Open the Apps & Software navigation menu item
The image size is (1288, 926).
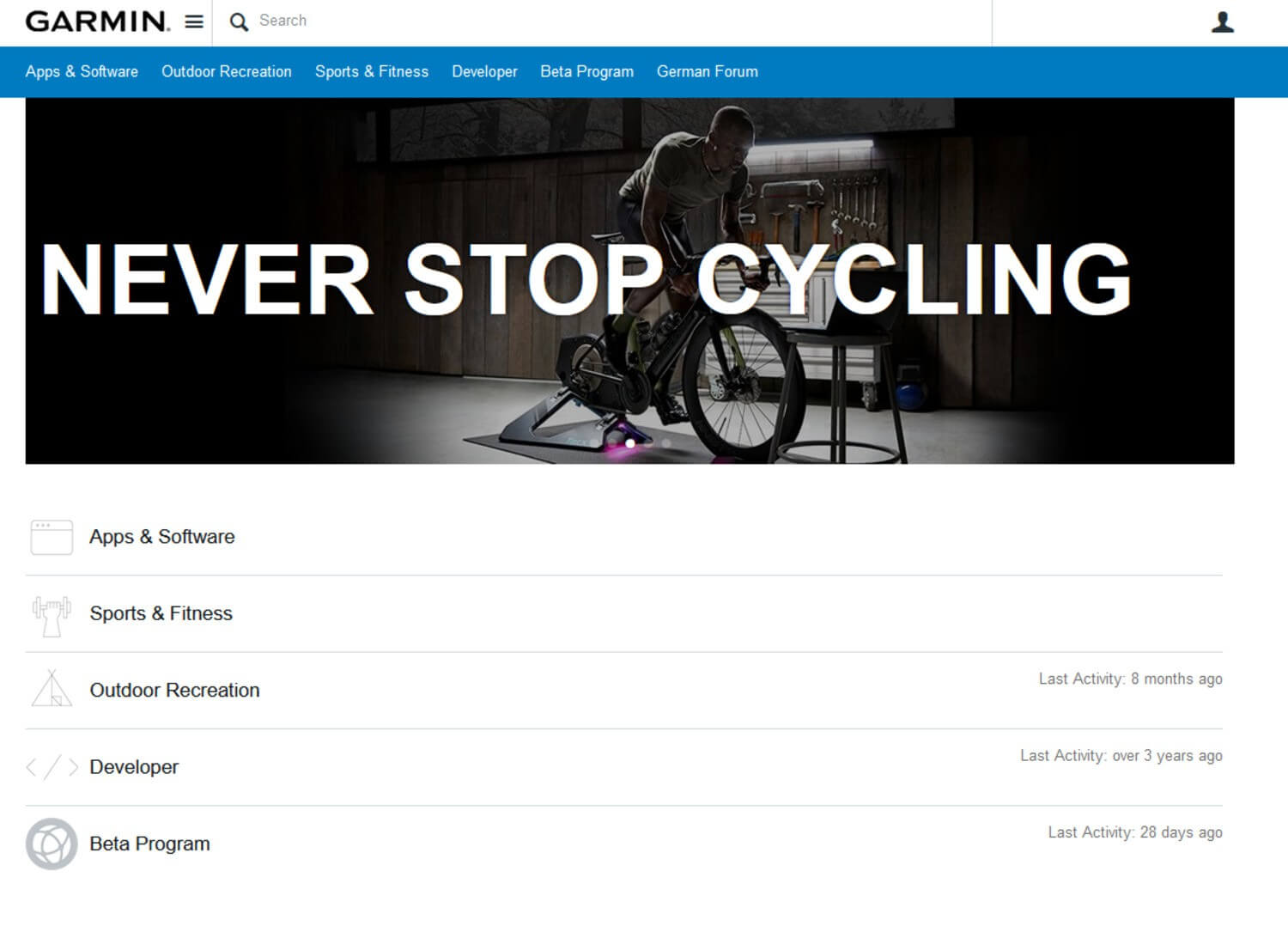click(x=82, y=72)
